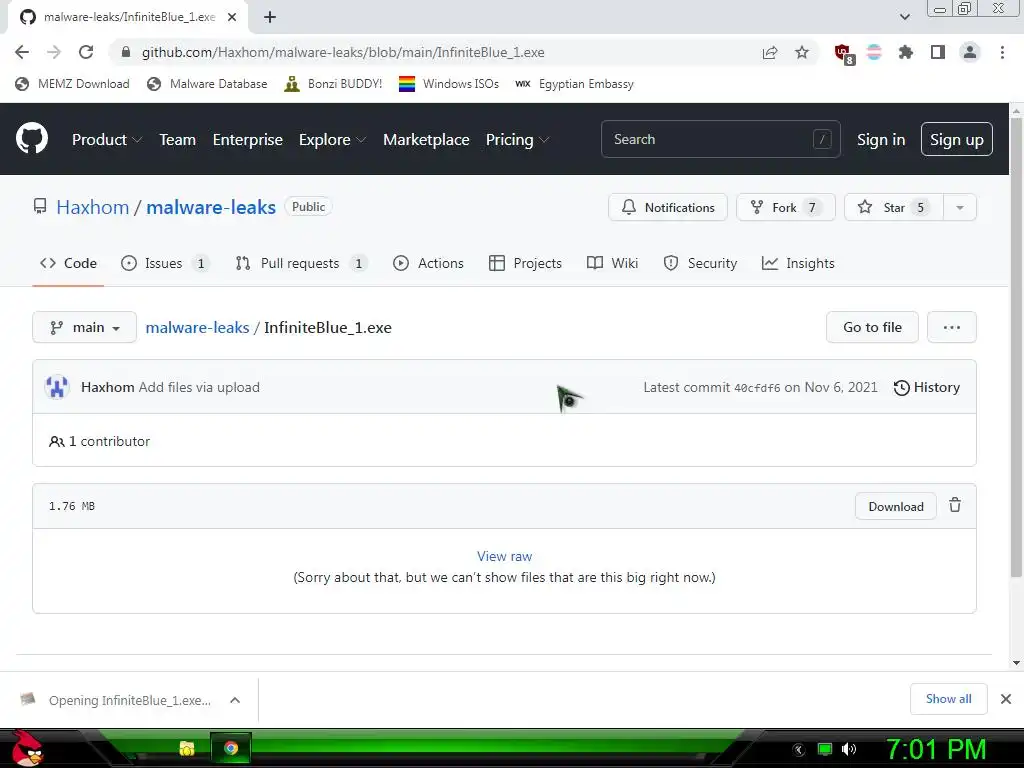Viewport: 1024px width, 768px height.
Task: Download the InfiniteBlue_1.exe file
Action: 895,506
